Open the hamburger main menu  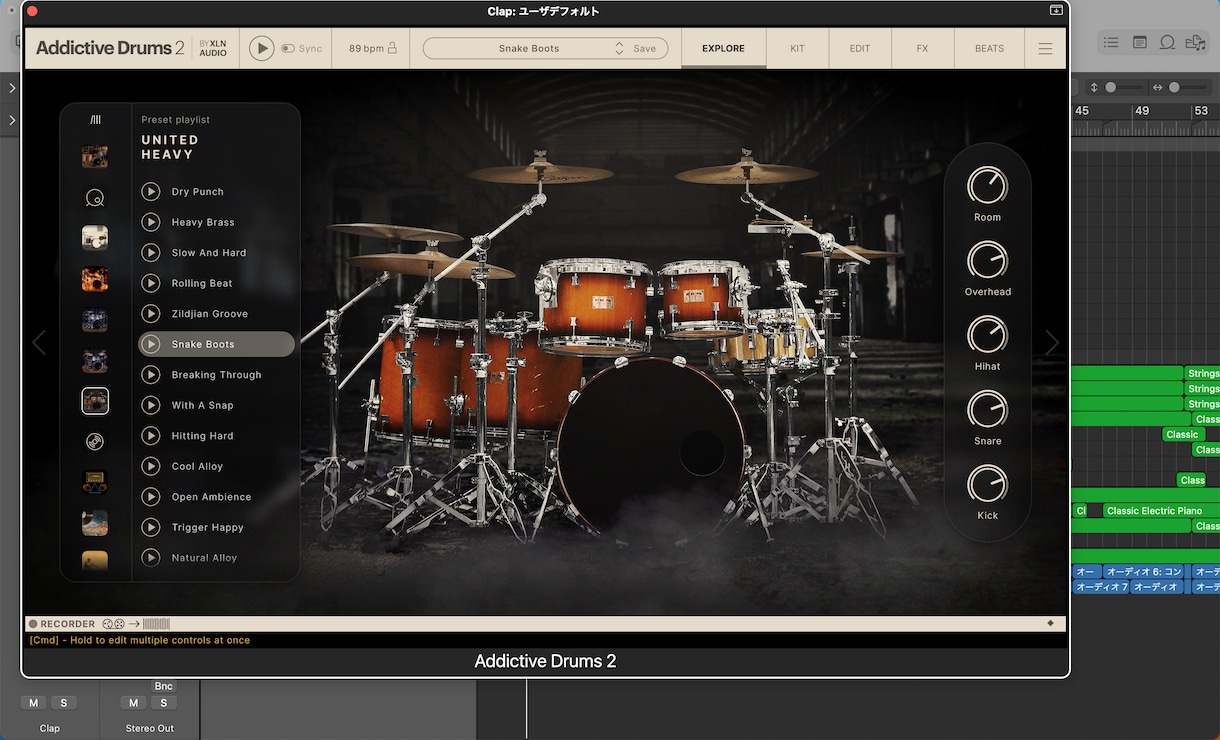click(1045, 48)
